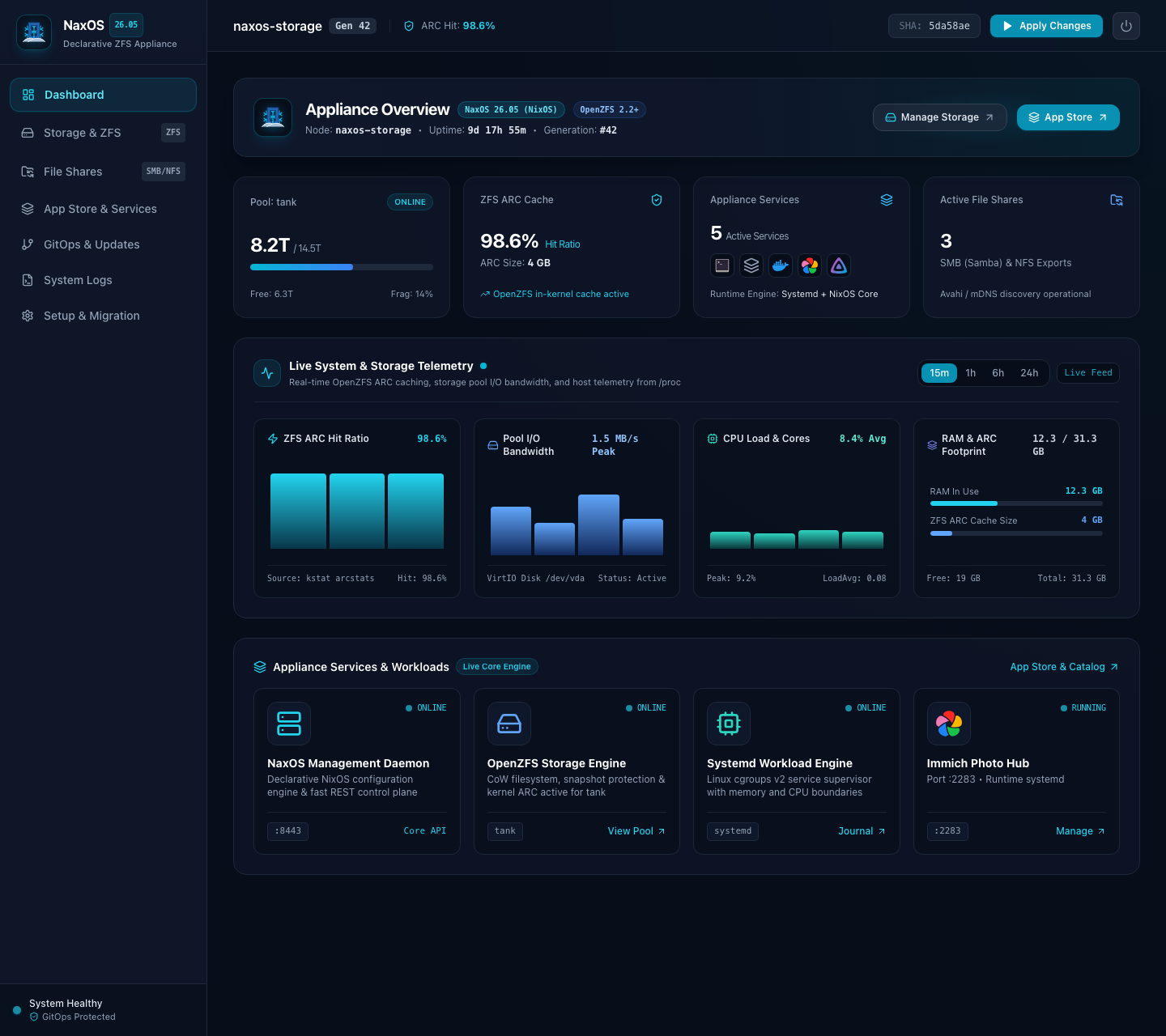Viewport: 1166px width, 1036px height.
Task: Open GitOps & Updates page
Action: click(103, 244)
